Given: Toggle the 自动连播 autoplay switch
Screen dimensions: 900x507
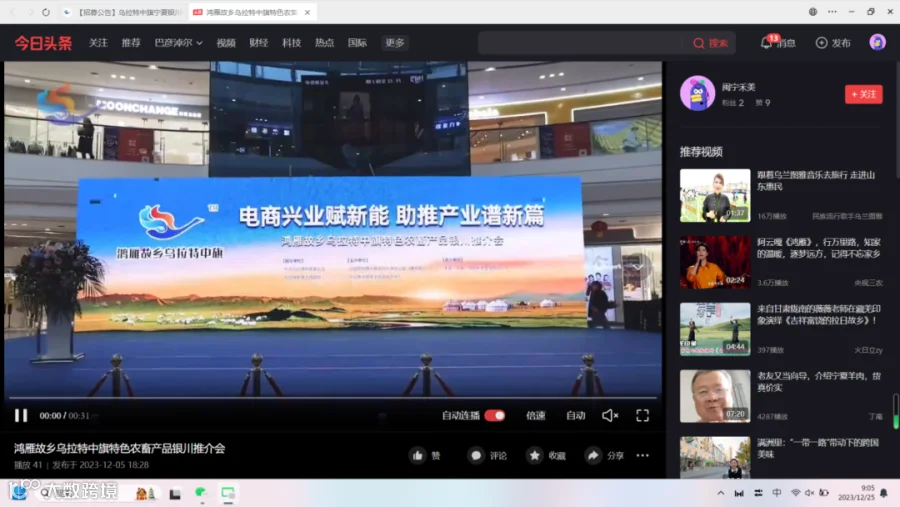Looking at the screenshot, I should tap(494, 415).
